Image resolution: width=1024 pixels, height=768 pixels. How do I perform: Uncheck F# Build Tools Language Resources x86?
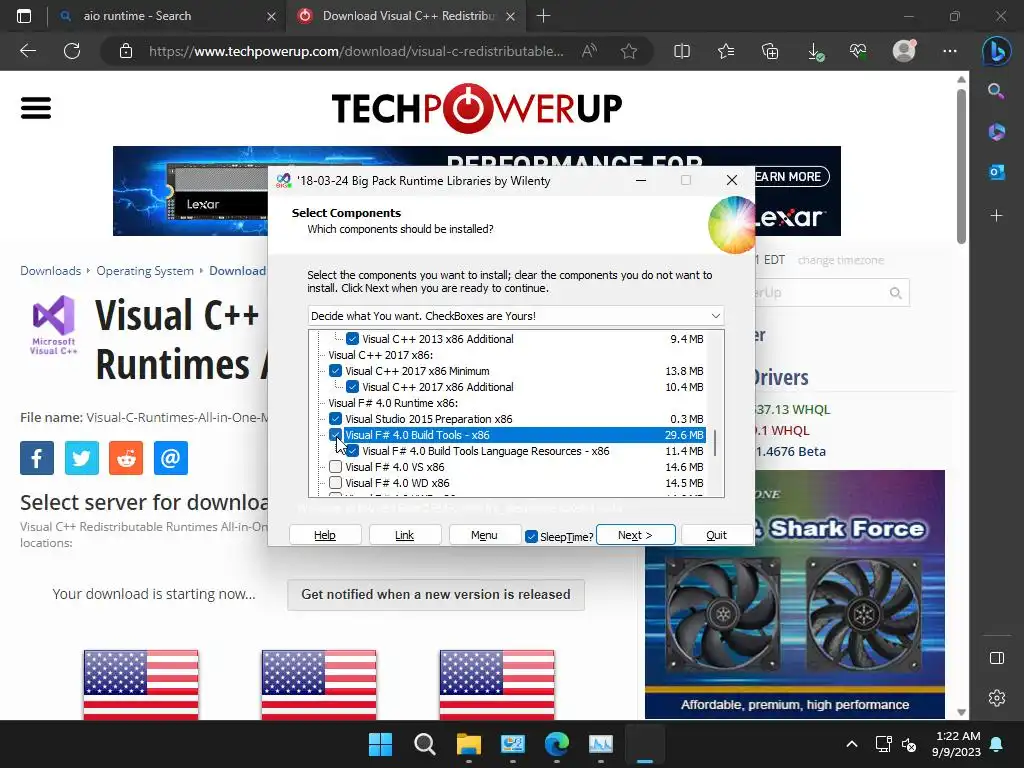tap(352, 451)
